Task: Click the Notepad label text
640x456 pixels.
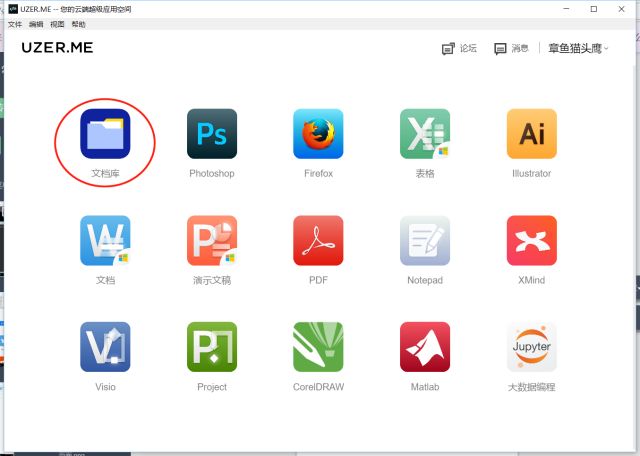Action: [425, 280]
